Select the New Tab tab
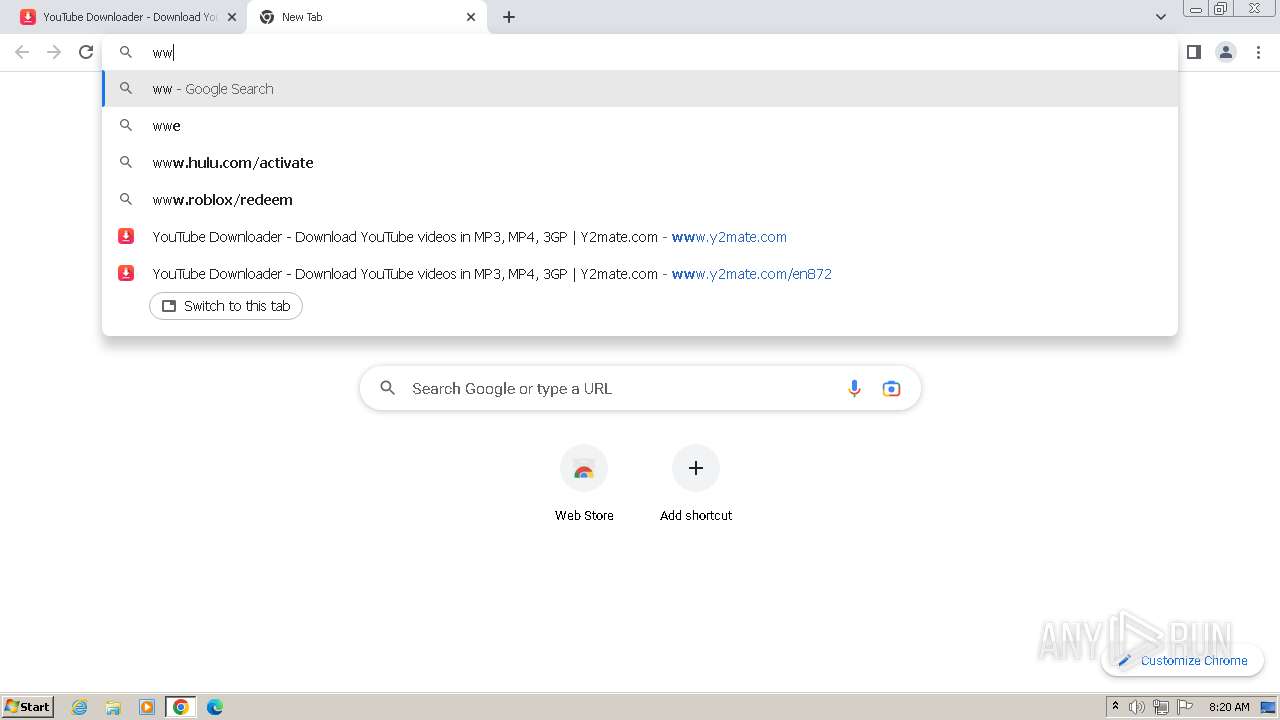 (366, 17)
